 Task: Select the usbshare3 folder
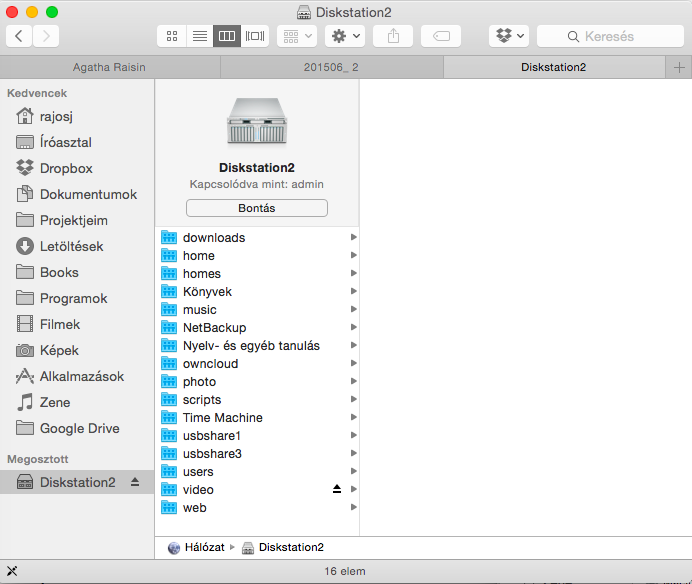(257, 454)
